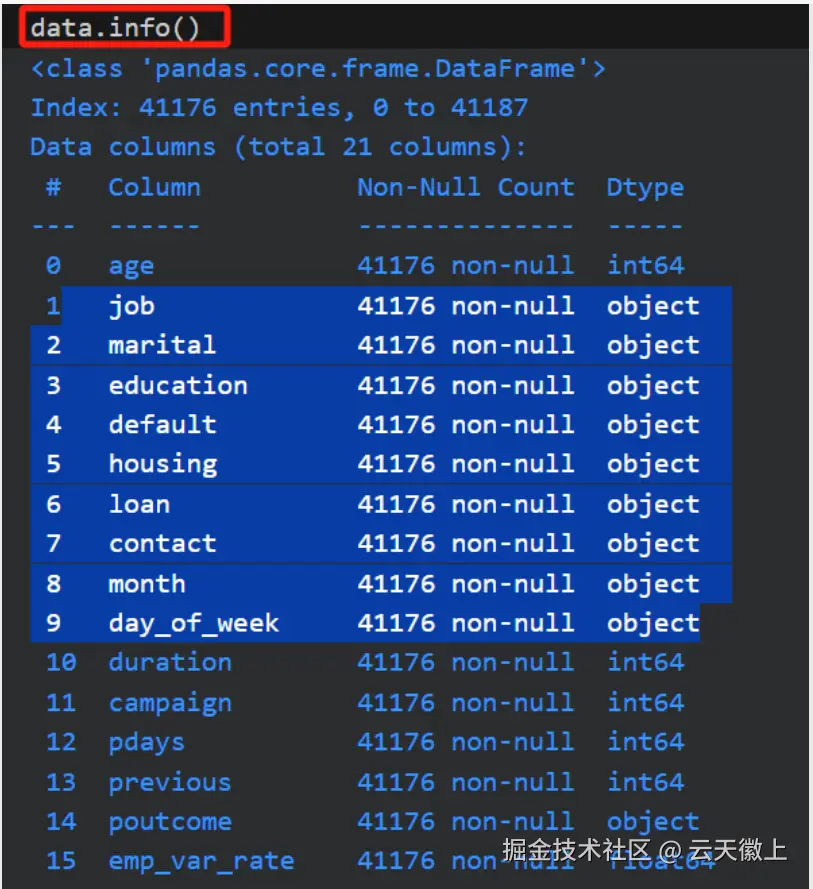Image resolution: width=813 pixels, height=889 pixels.
Task: Click the pandas DataFrame class text
Action: coord(318,68)
